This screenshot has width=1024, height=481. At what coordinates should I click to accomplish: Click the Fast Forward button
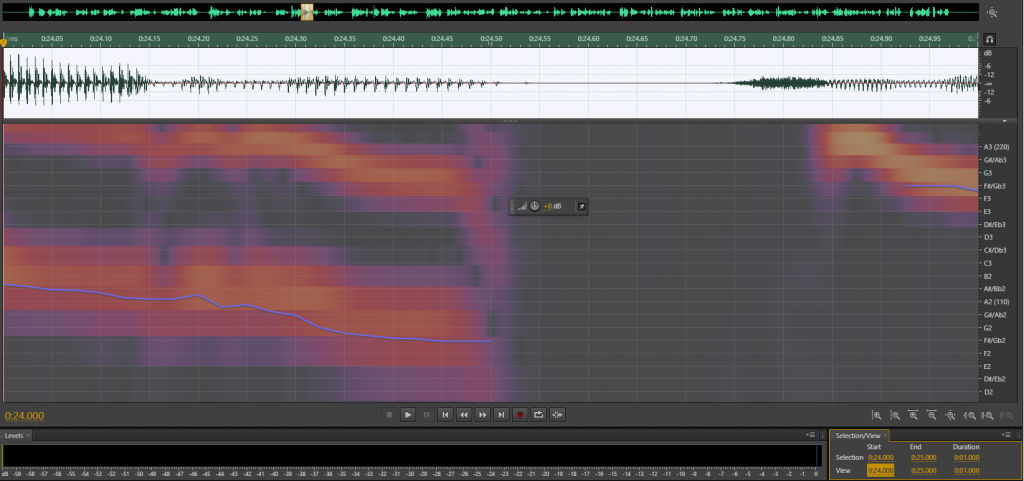coord(483,414)
